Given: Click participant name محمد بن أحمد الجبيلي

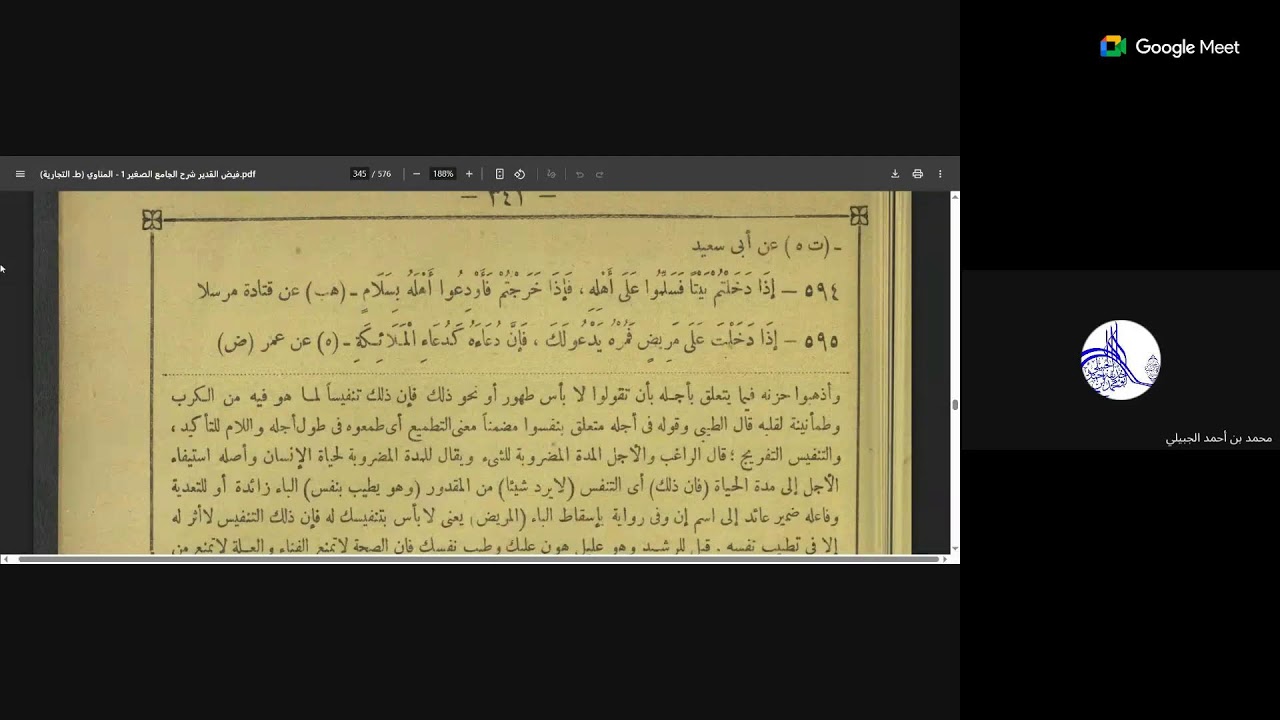Looking at the screenshot, I should coord(1219,438).
